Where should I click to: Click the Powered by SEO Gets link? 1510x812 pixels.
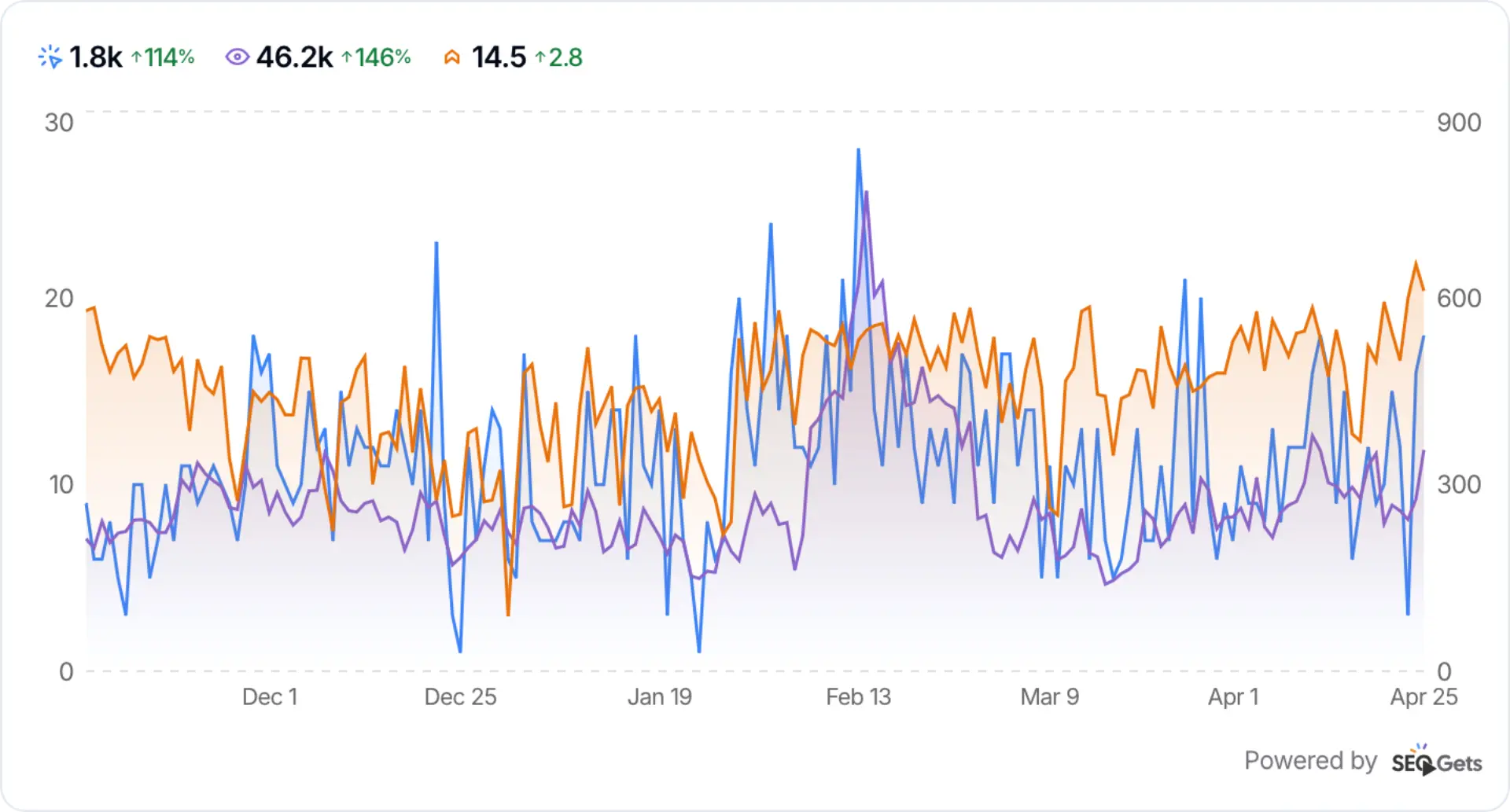coord(1363,760)
